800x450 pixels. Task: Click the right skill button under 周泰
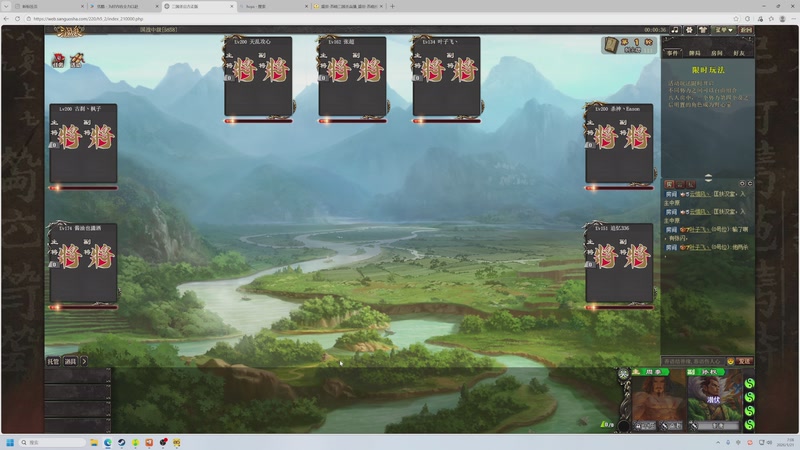pyautogui.click(x=672, y=426)
